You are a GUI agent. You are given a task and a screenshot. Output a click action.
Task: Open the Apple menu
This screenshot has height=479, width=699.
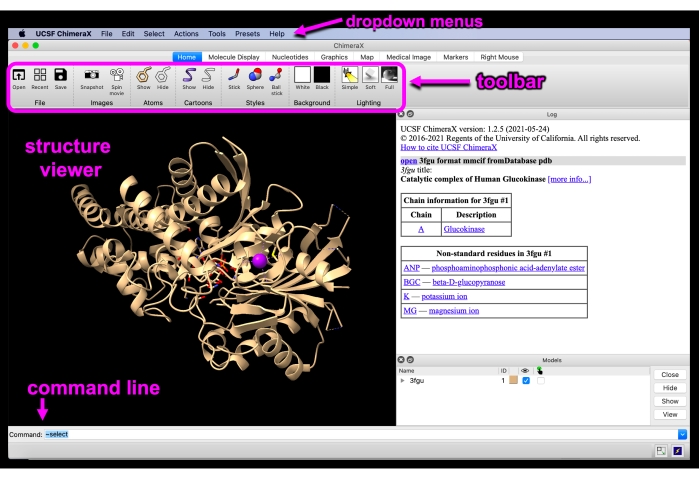[x=22, y=33]
